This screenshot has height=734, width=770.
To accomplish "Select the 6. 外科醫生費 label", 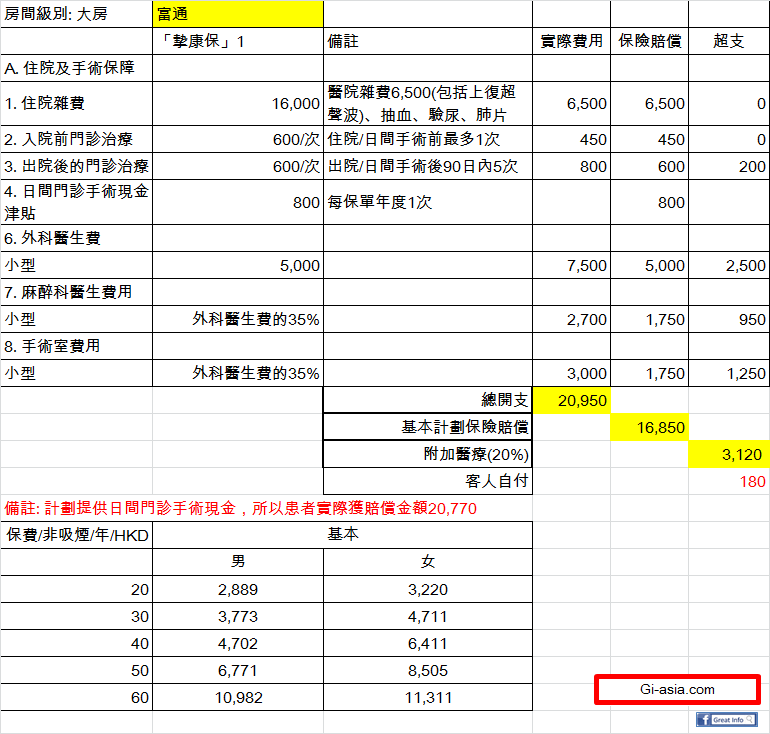I will click(x=77, y=238).
